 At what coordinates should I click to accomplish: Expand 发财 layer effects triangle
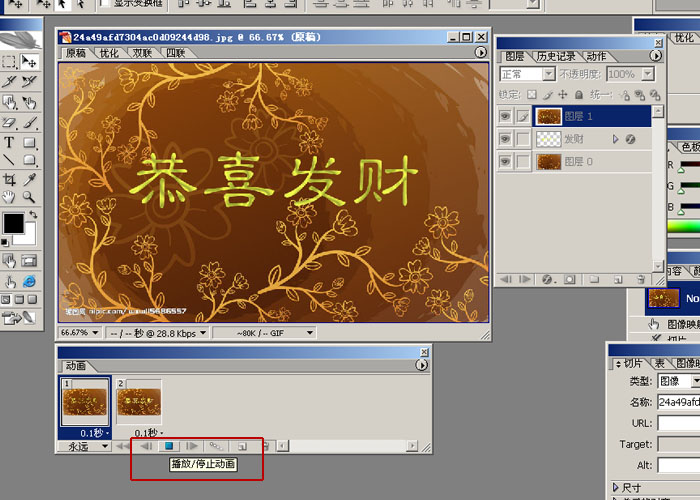[x=615, y=139]
